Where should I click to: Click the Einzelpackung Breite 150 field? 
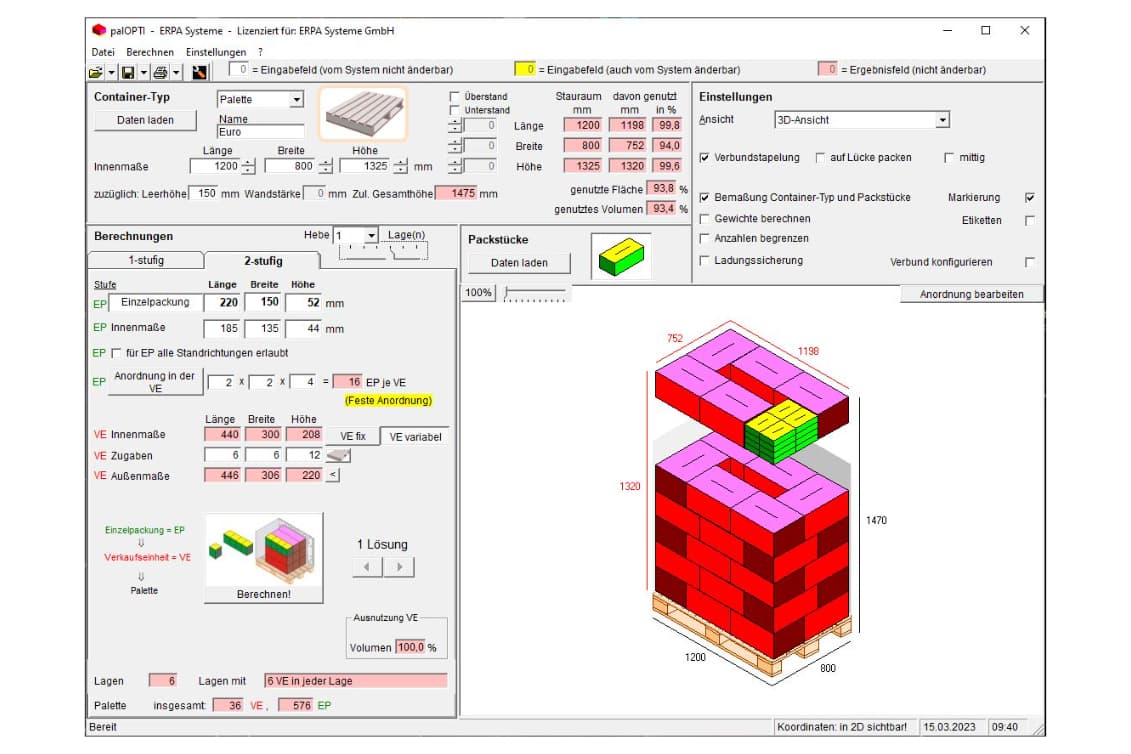[x=263, y=303]
